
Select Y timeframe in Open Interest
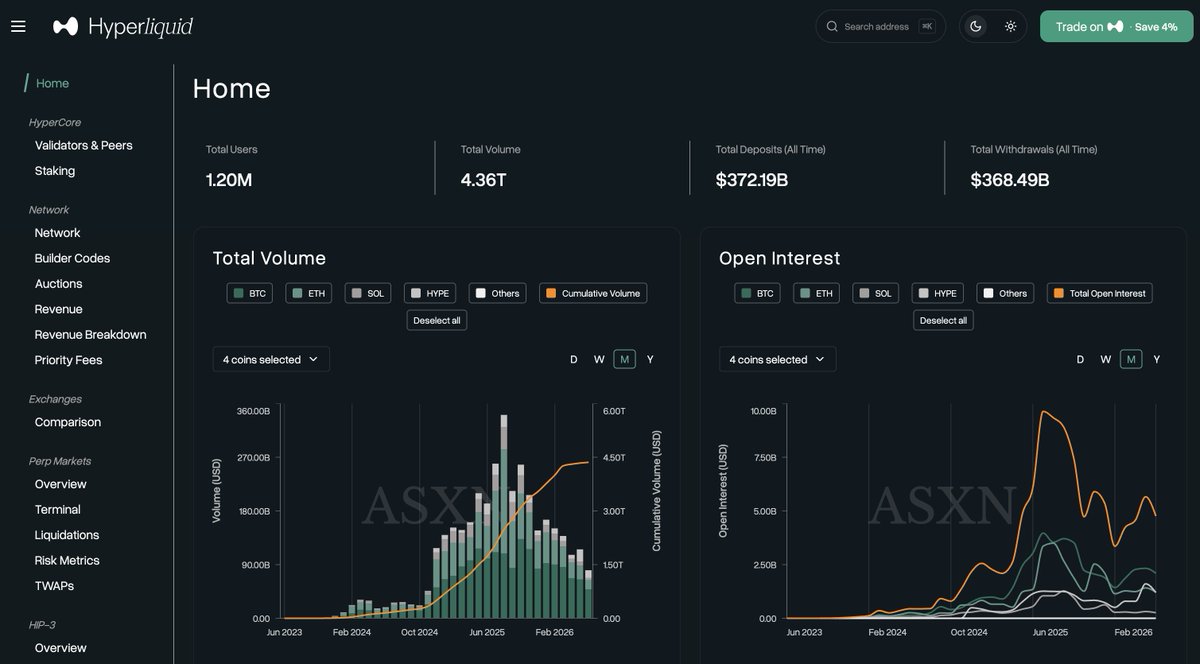pos(1157,359)
